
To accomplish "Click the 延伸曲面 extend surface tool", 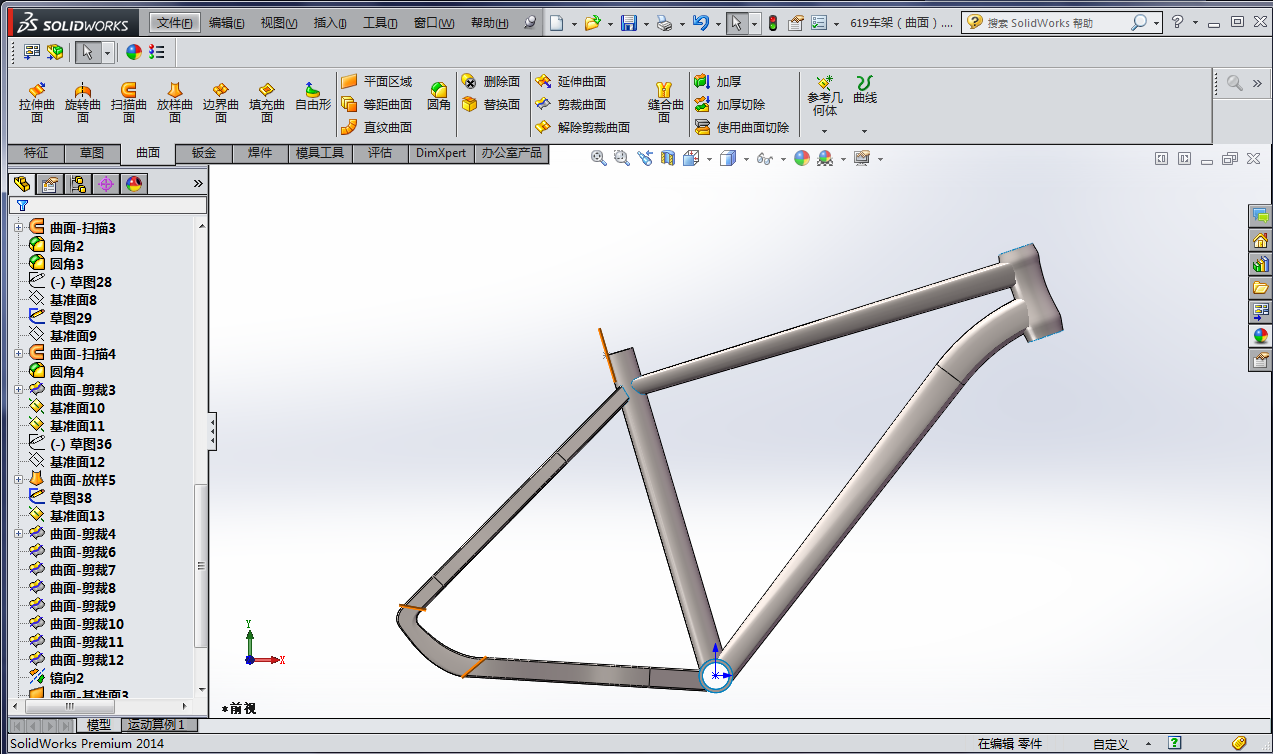I will (x=571, y=81).
